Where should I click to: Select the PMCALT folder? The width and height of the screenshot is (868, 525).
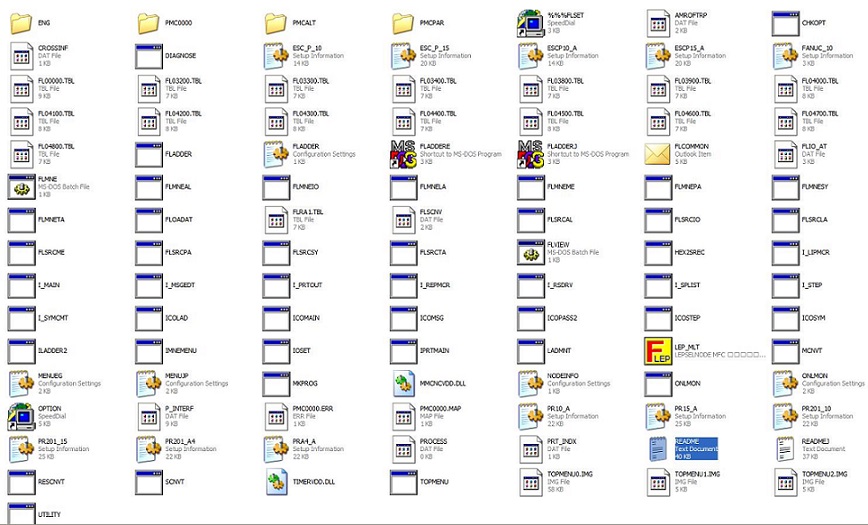point(277,22)
